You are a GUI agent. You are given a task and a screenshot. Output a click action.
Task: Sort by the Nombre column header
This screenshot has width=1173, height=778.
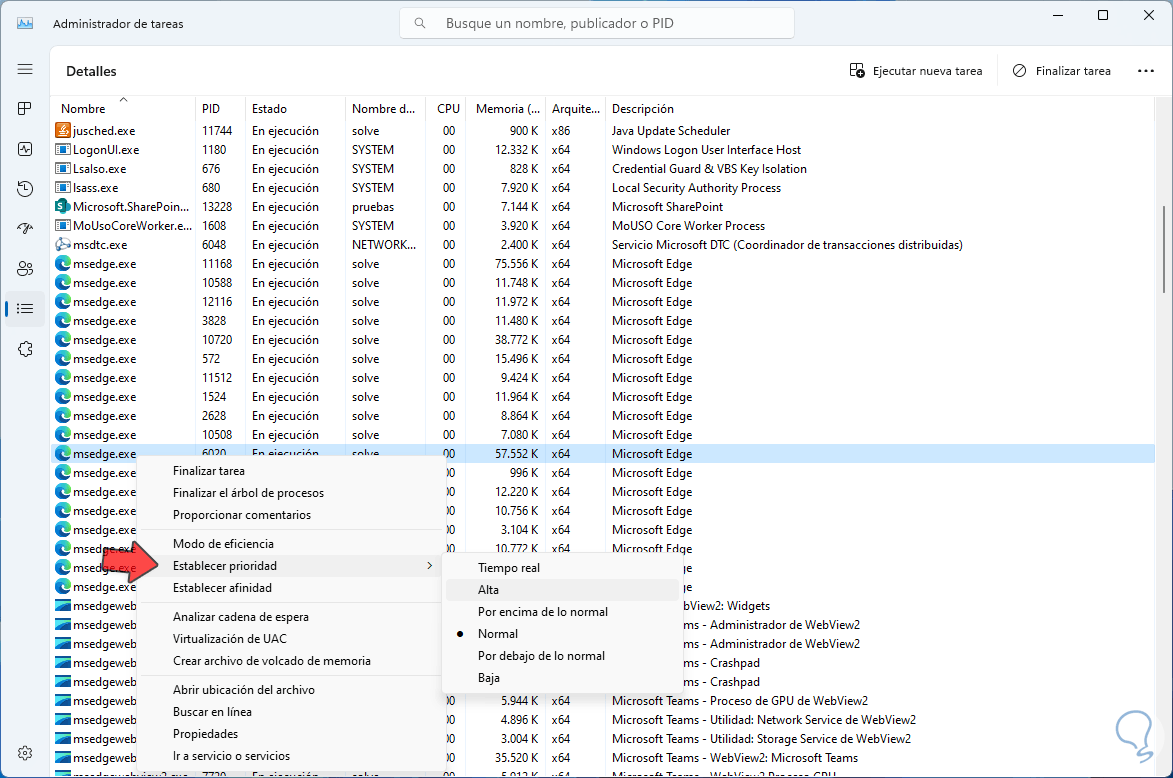83,108
